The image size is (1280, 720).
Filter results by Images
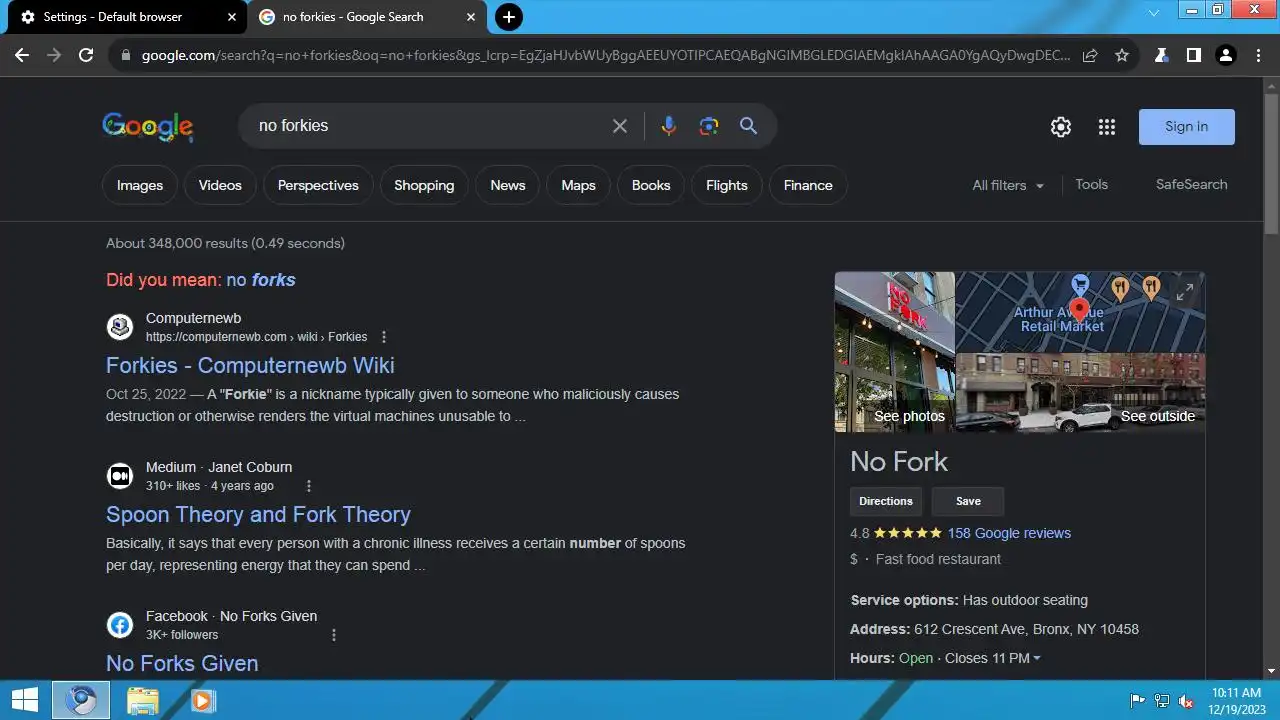(140, 185)
